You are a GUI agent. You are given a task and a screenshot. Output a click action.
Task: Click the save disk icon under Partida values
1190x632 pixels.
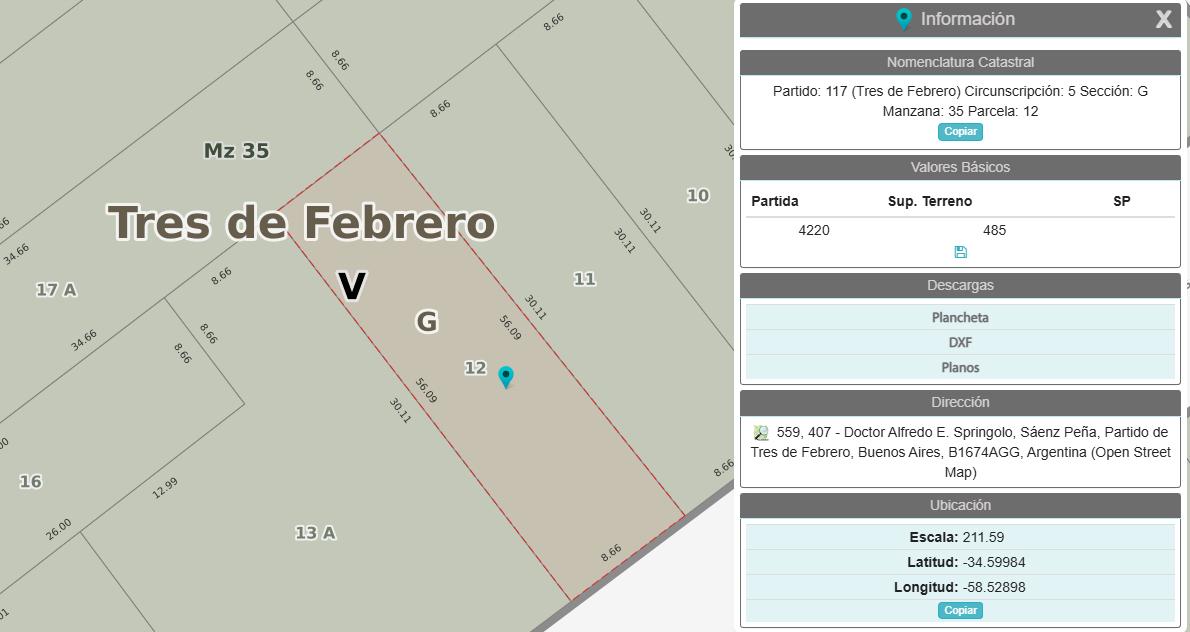(x=960, y=252)
